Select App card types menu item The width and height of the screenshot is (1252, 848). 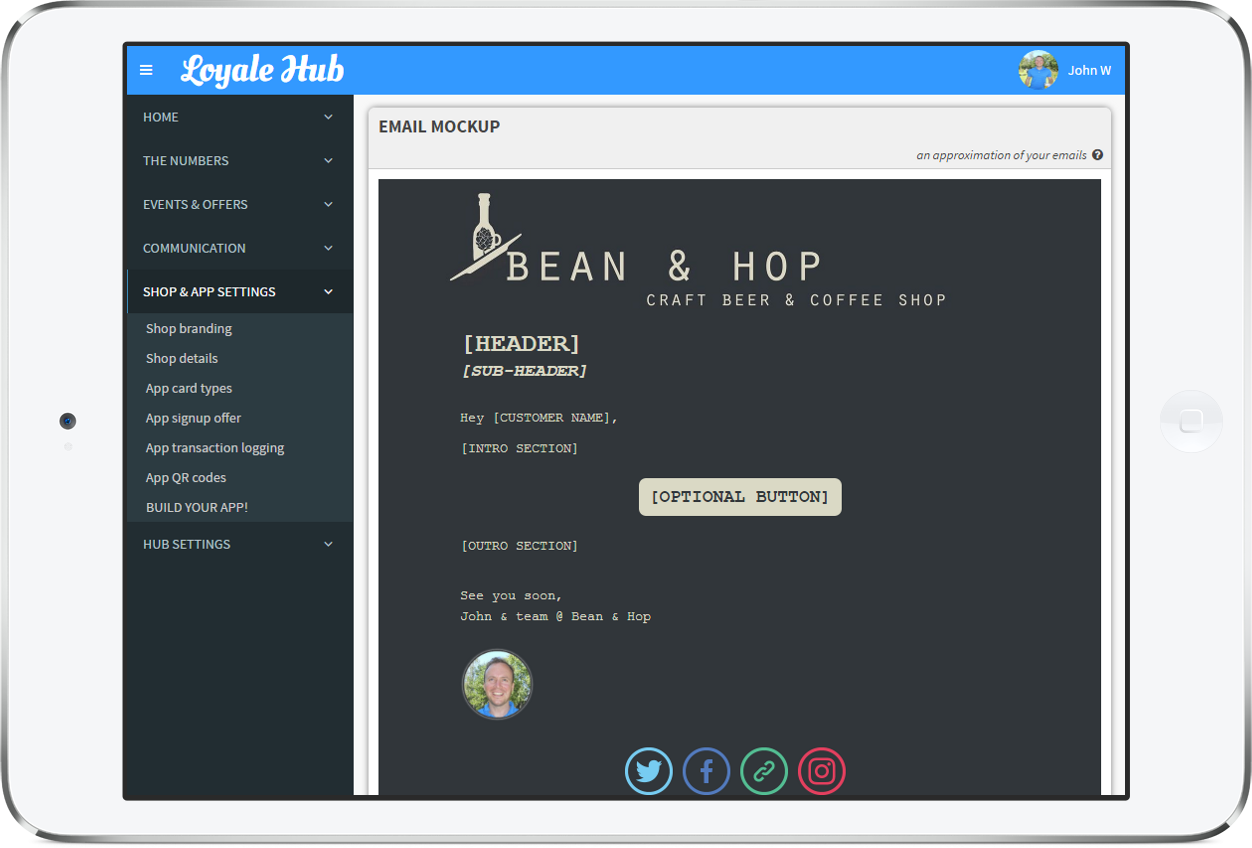pos(189,389)
